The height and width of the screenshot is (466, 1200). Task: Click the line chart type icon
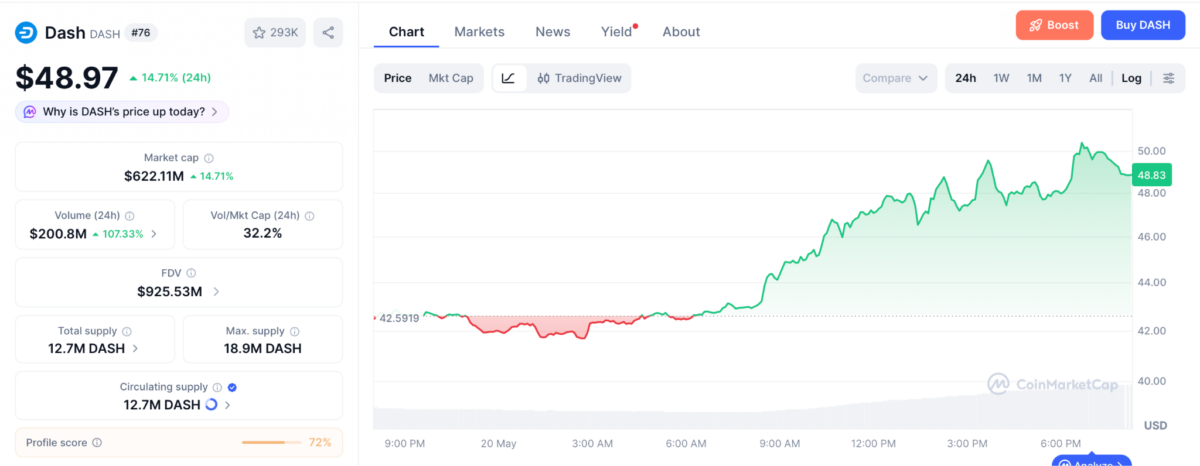point(508,78)
